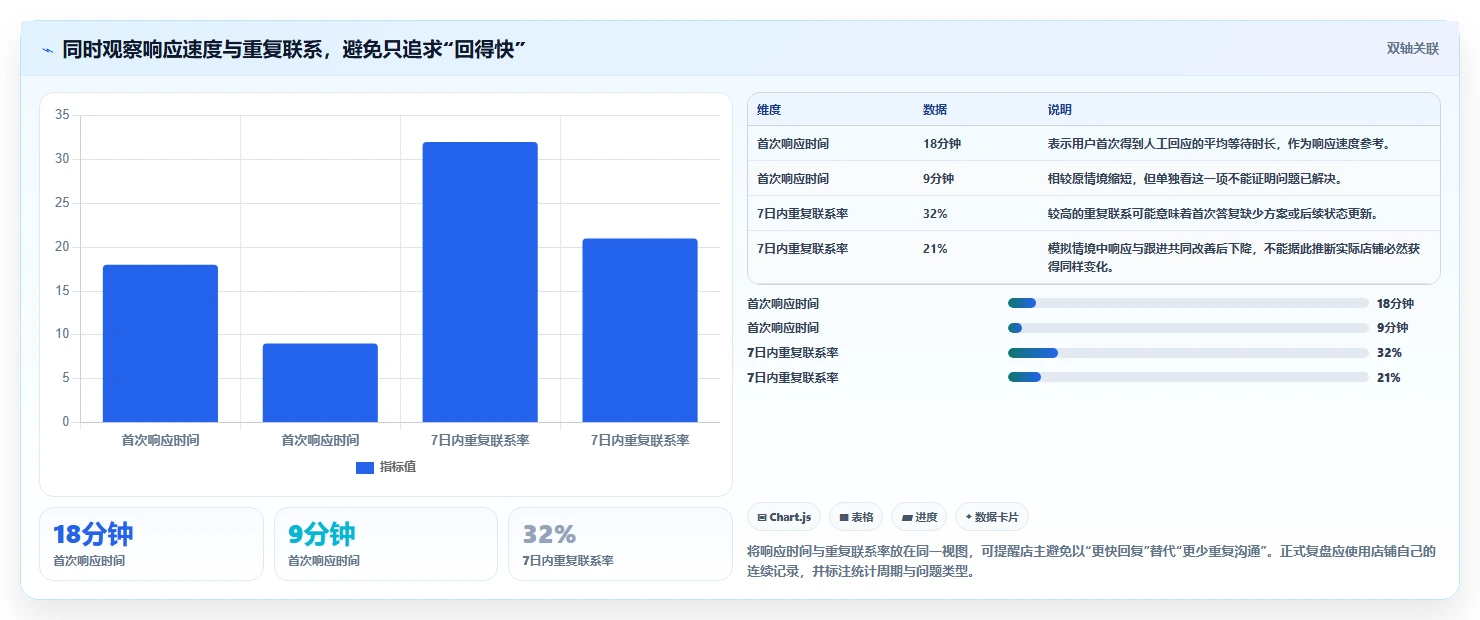This screenshot has height=620, width=1480.
Task: Click the table icon in the 表格 chip
Action: 844,517
